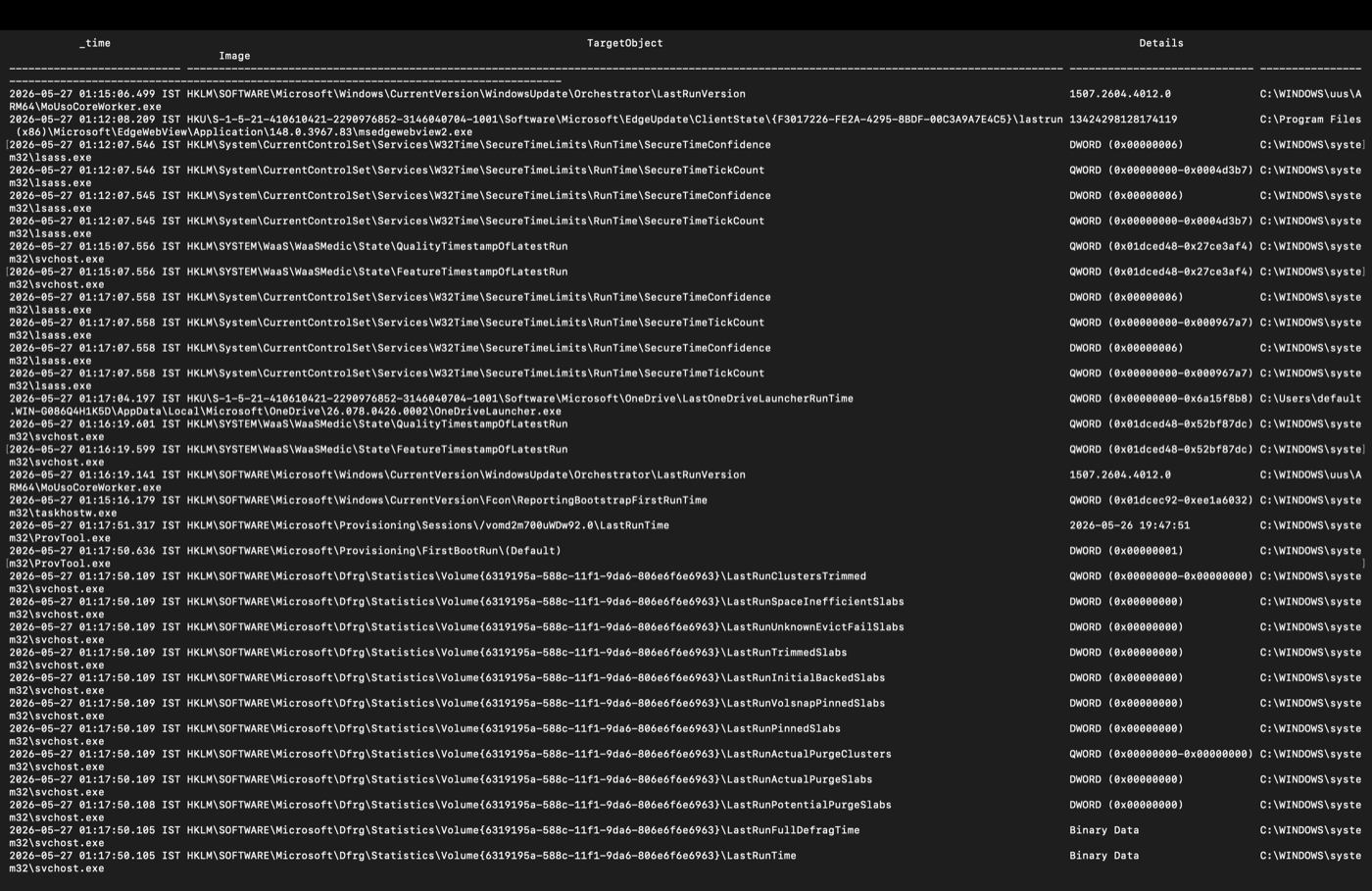Click the msedgewebview2.exe image path line
Viewport: 1372px width, 891px height.
tap(244, 132)
